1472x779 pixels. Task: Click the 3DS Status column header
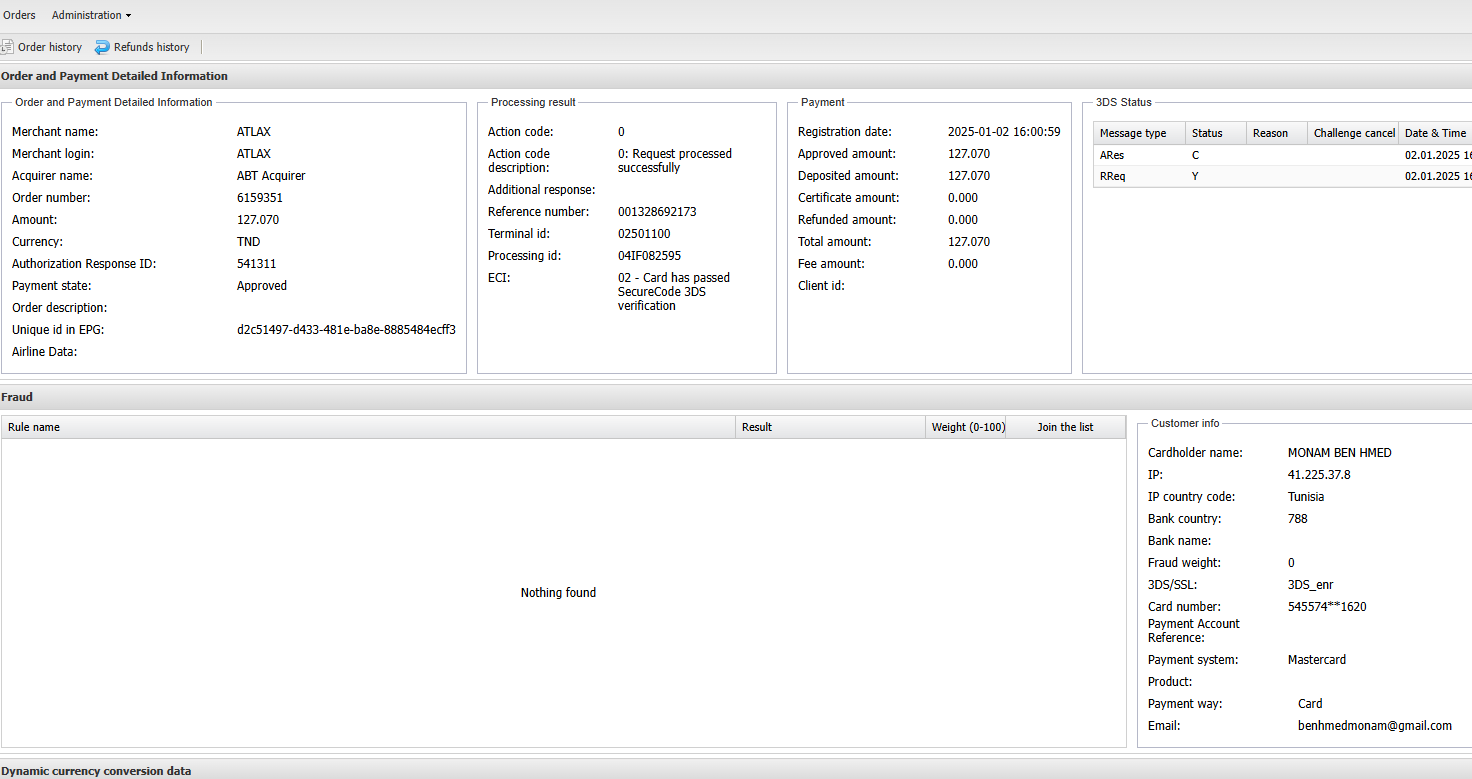point(1207,133)
